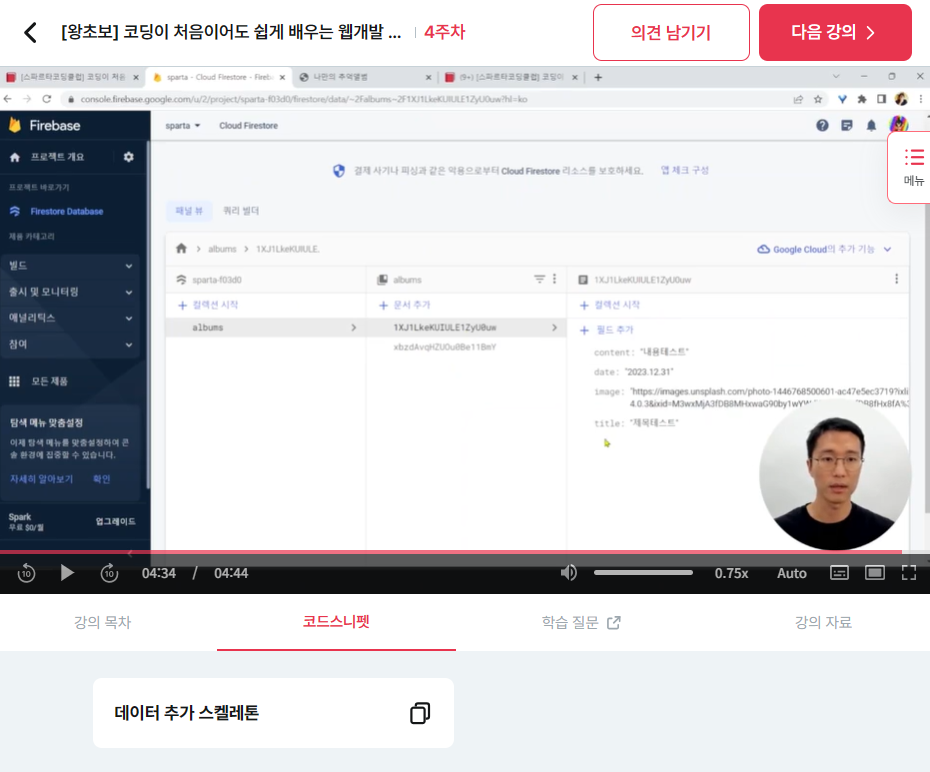Click the 업그레이드 plan button
Screen dimensions: 930x772
[115, 521]
